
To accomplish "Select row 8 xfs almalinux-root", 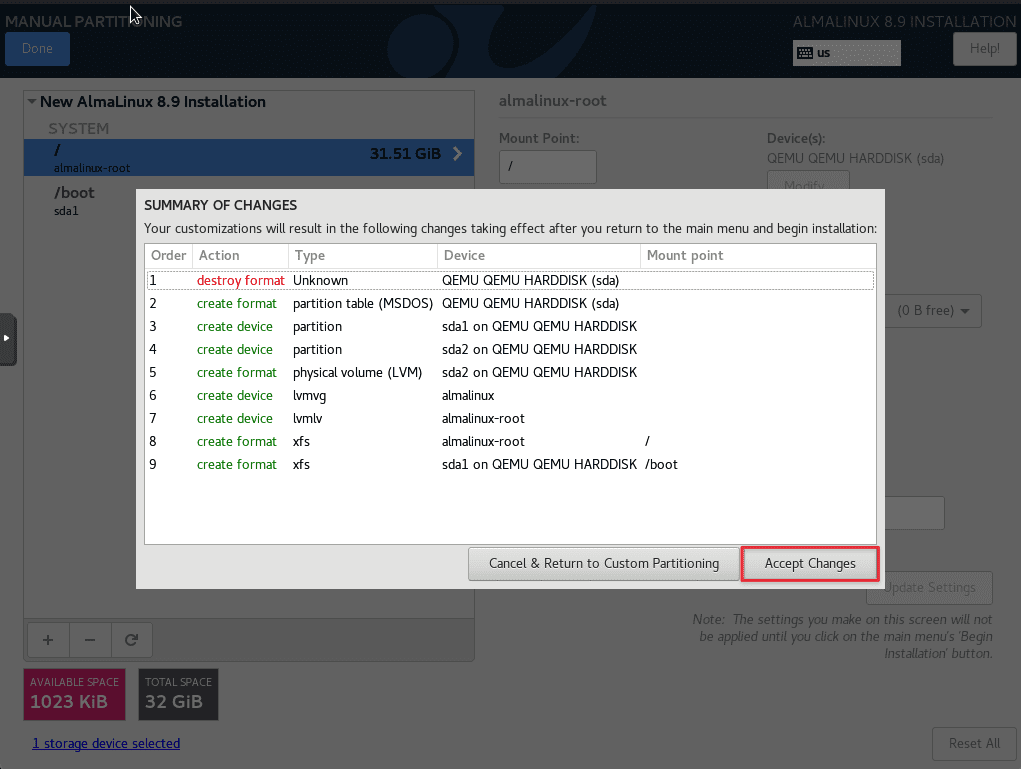I will tap(510, 441).
